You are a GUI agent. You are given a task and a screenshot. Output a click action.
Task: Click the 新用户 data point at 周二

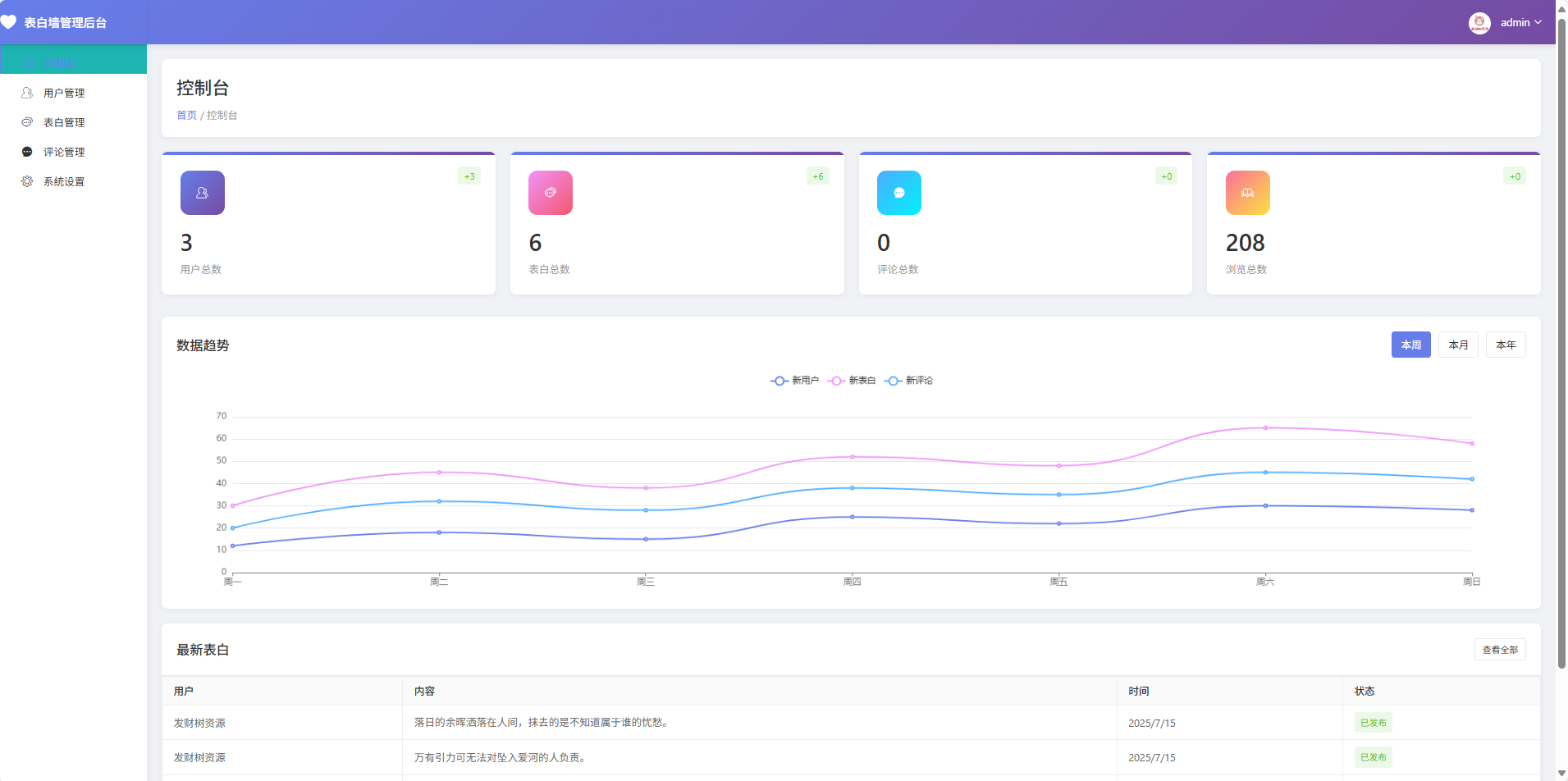(x=439, y=532)
